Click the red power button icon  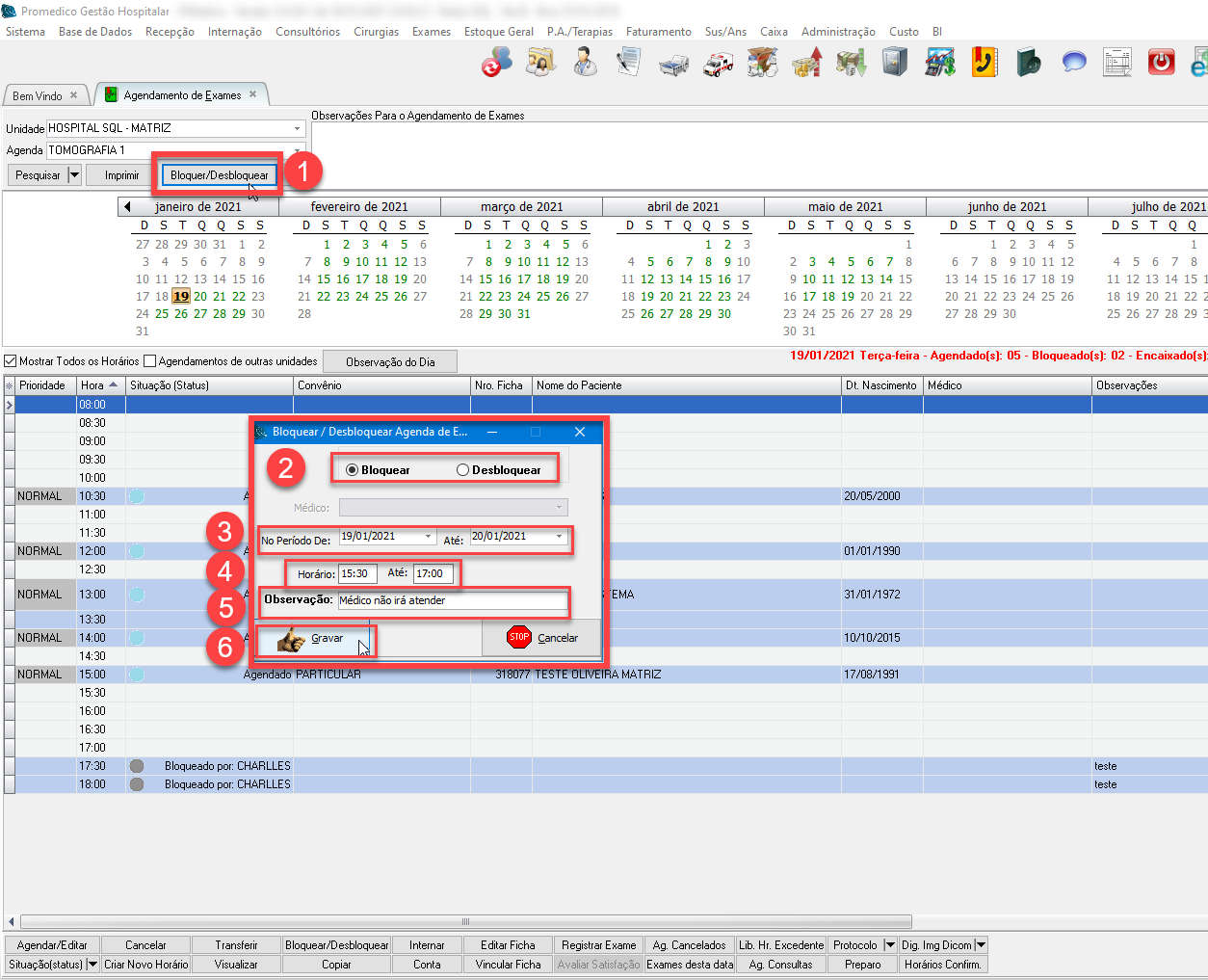1161,64
